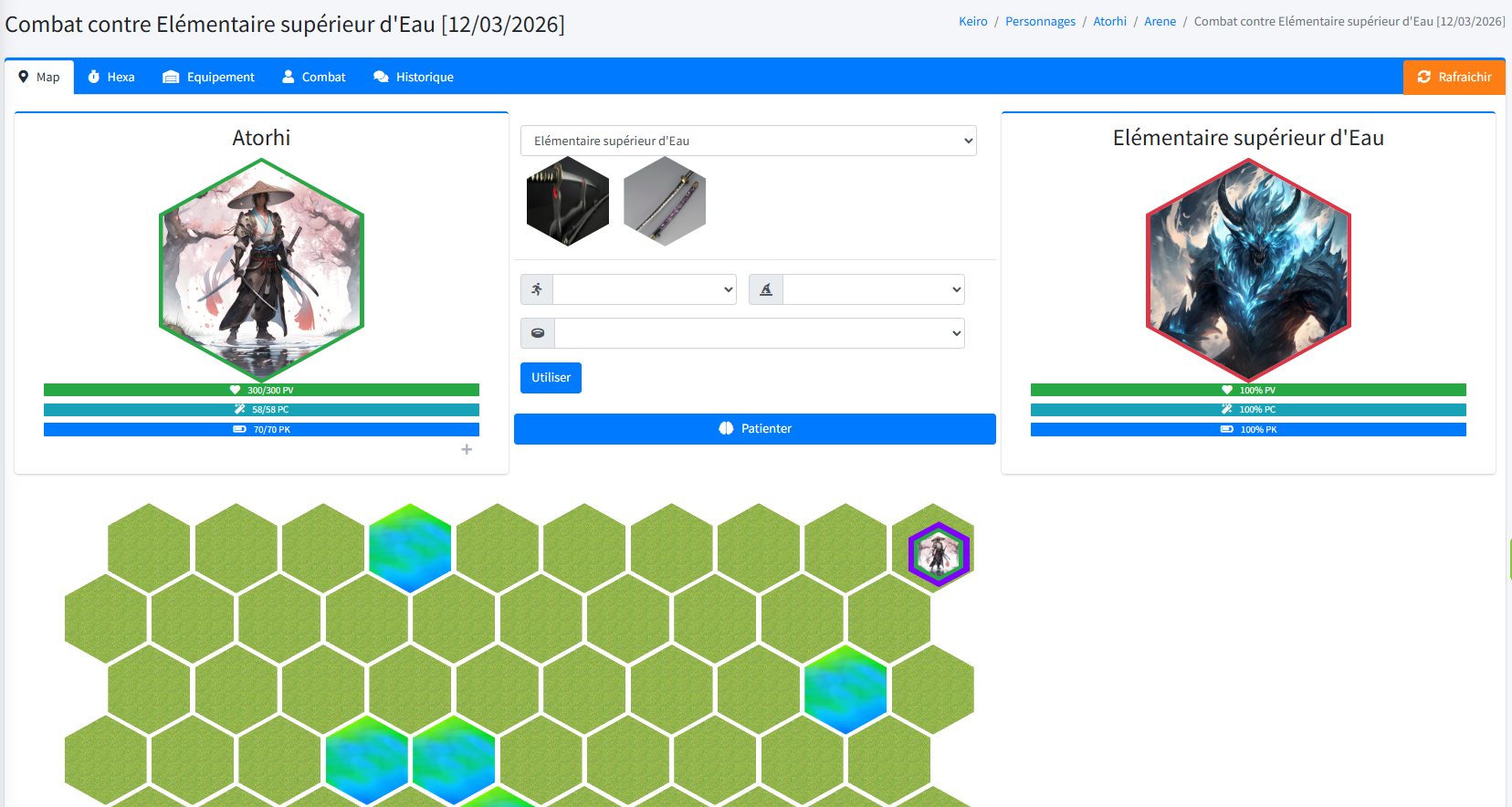1512x807 pixels.
Task: Click the ring item icon
Action: 538,333
